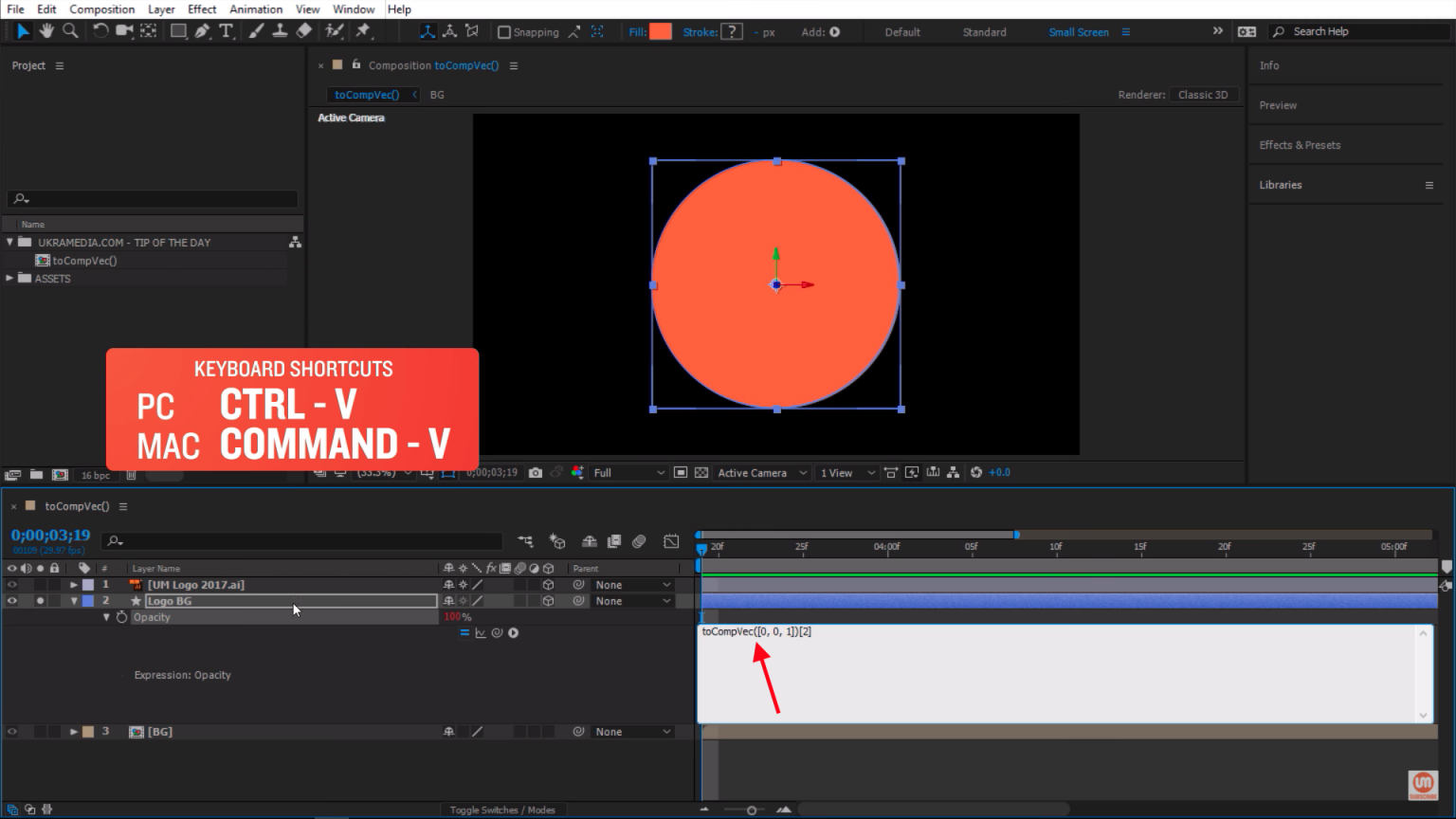1456x819 pixels.
Task: Click the orange Fill color swatch
Action: 660,31
